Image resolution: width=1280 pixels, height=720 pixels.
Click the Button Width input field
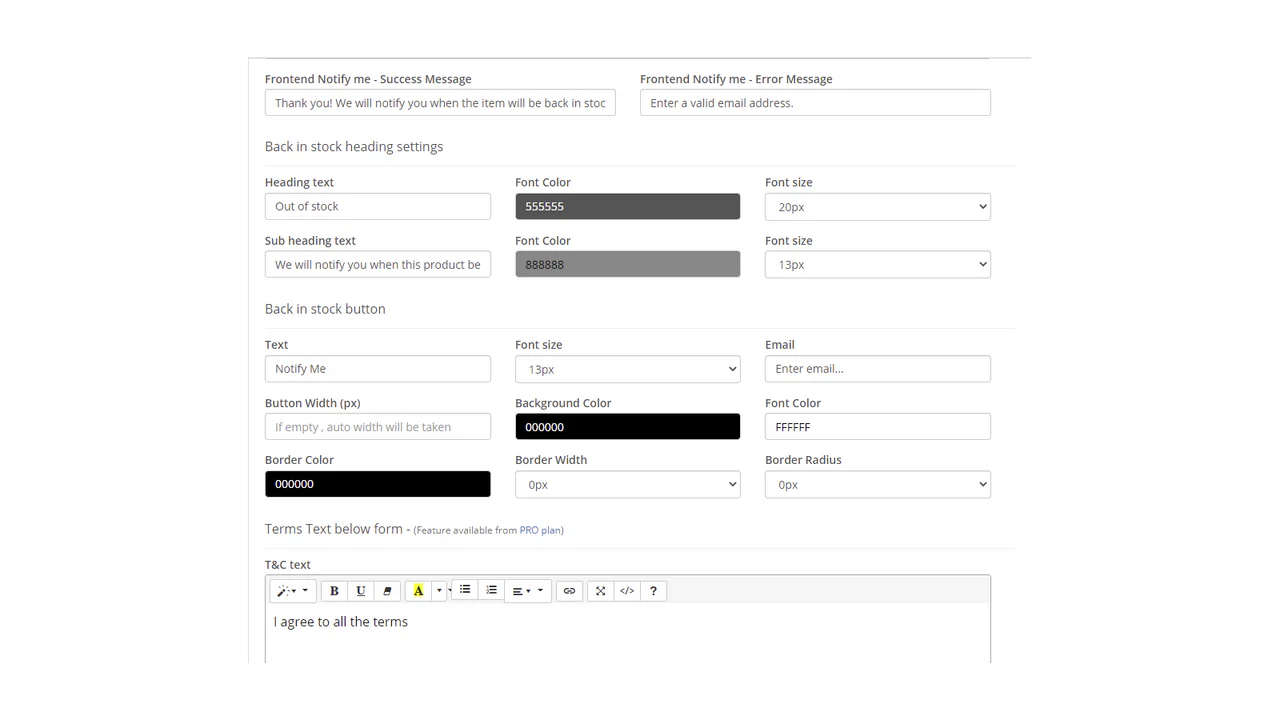(377, 427)
